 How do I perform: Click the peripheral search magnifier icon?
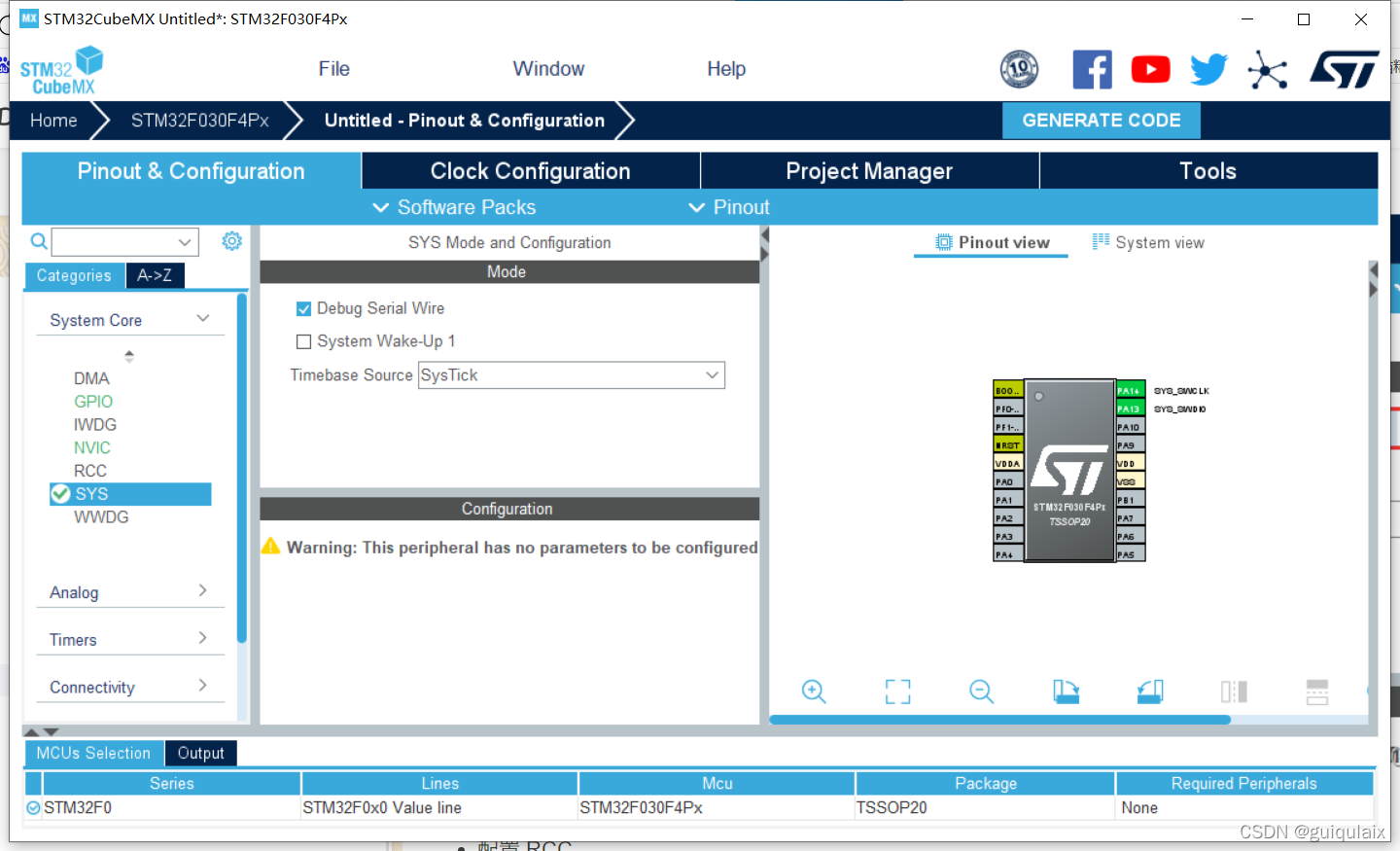39,241
